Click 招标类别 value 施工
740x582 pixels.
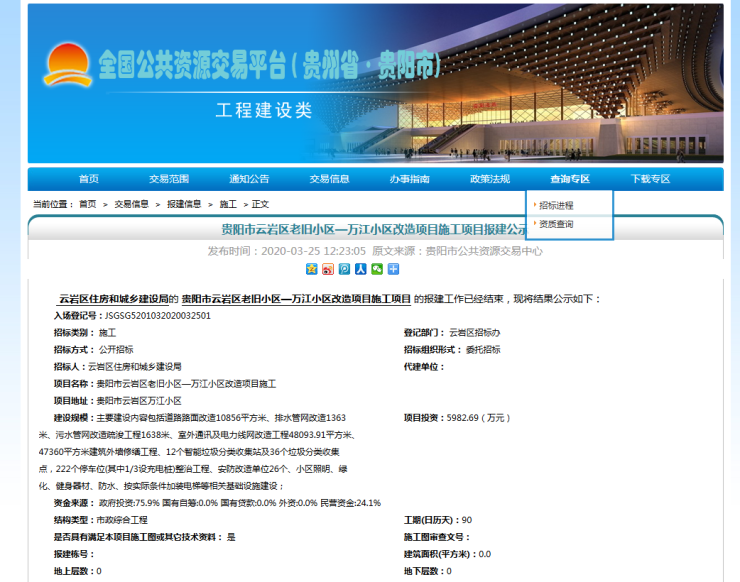[x=107, y=333]
